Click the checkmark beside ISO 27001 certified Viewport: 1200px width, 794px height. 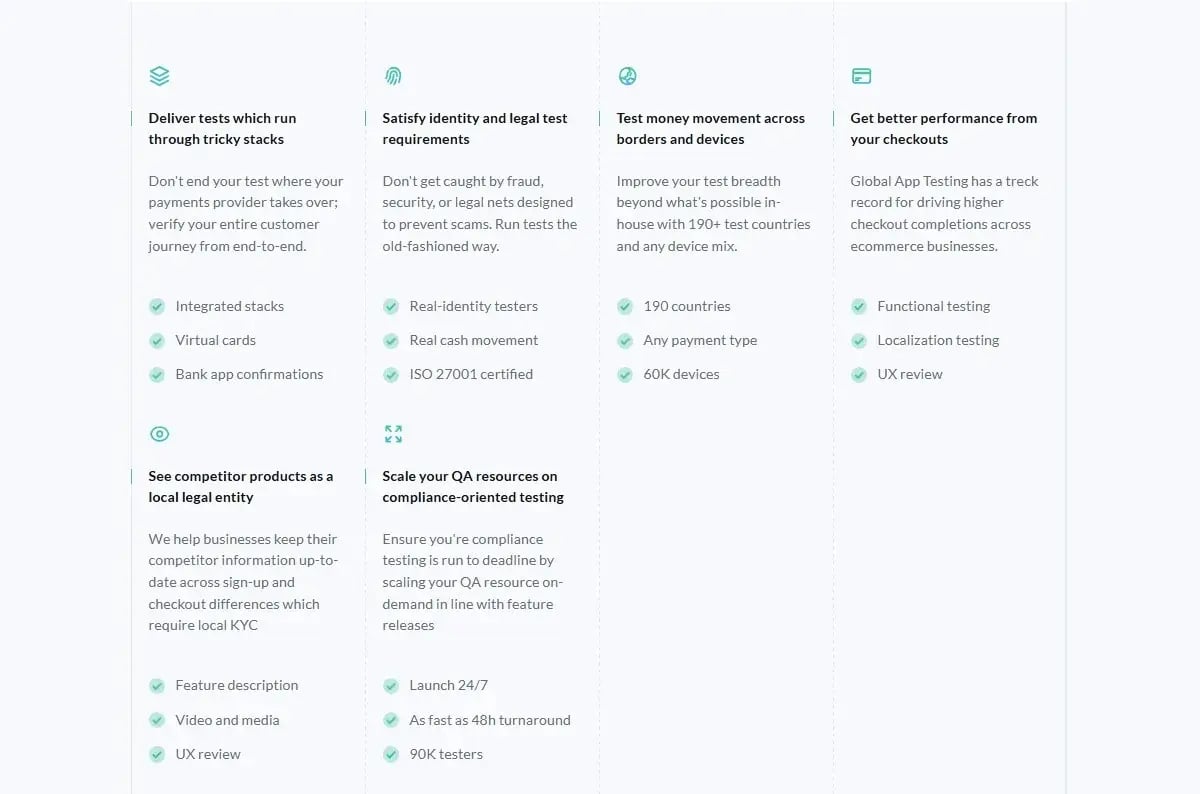point(391,375)
